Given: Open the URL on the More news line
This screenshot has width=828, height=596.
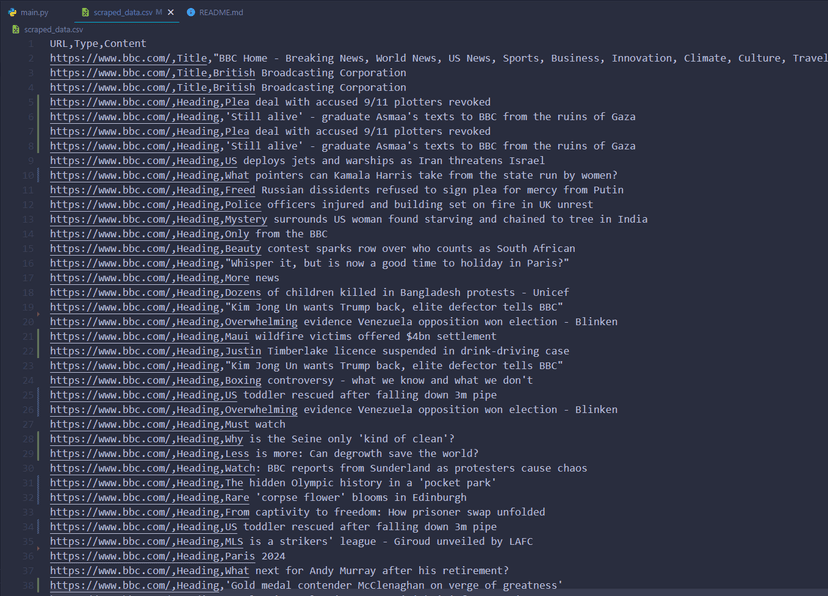Looking at the screenshot, I should (x=110, y=278).
